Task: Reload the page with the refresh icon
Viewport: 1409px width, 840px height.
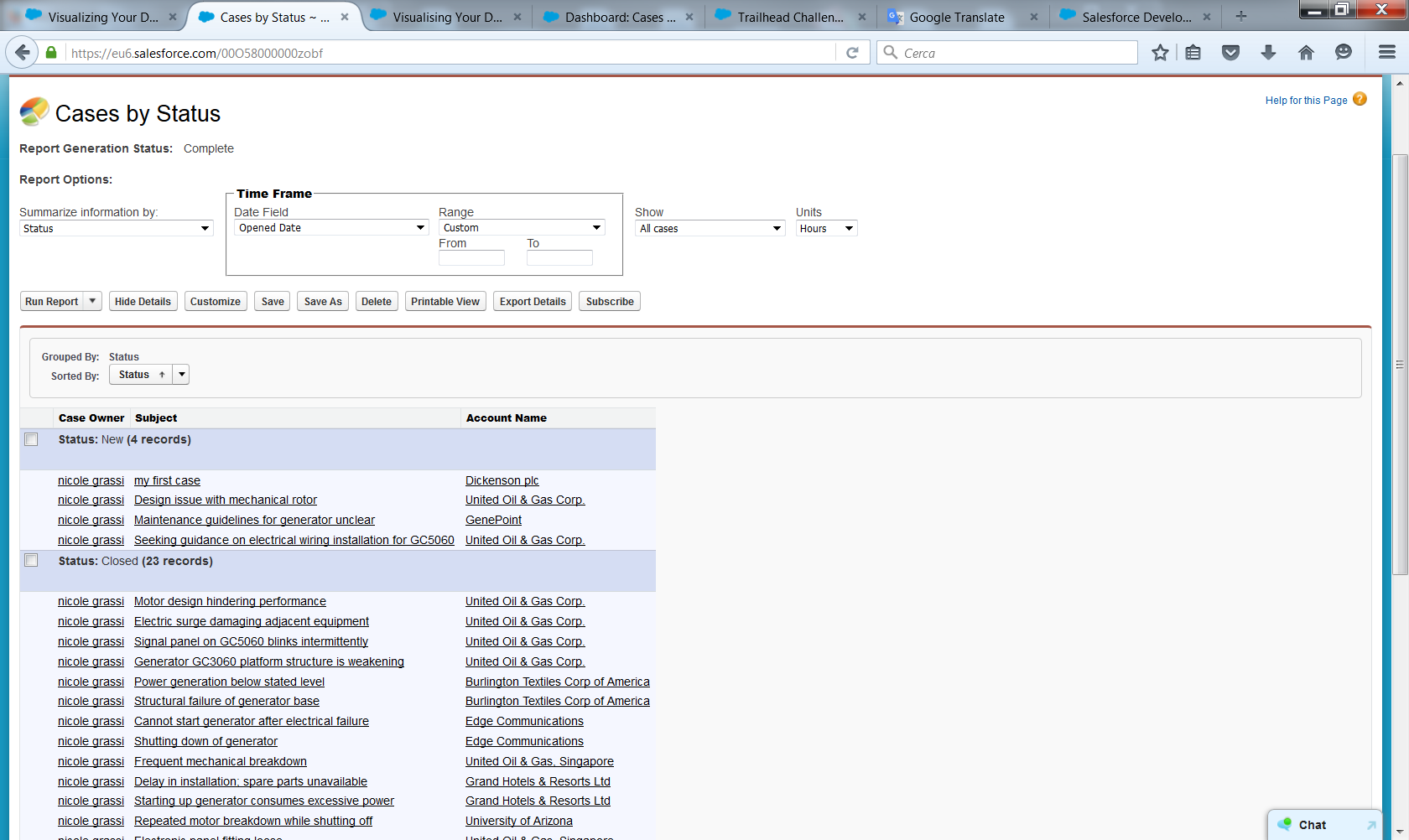Action: point(852,53)
